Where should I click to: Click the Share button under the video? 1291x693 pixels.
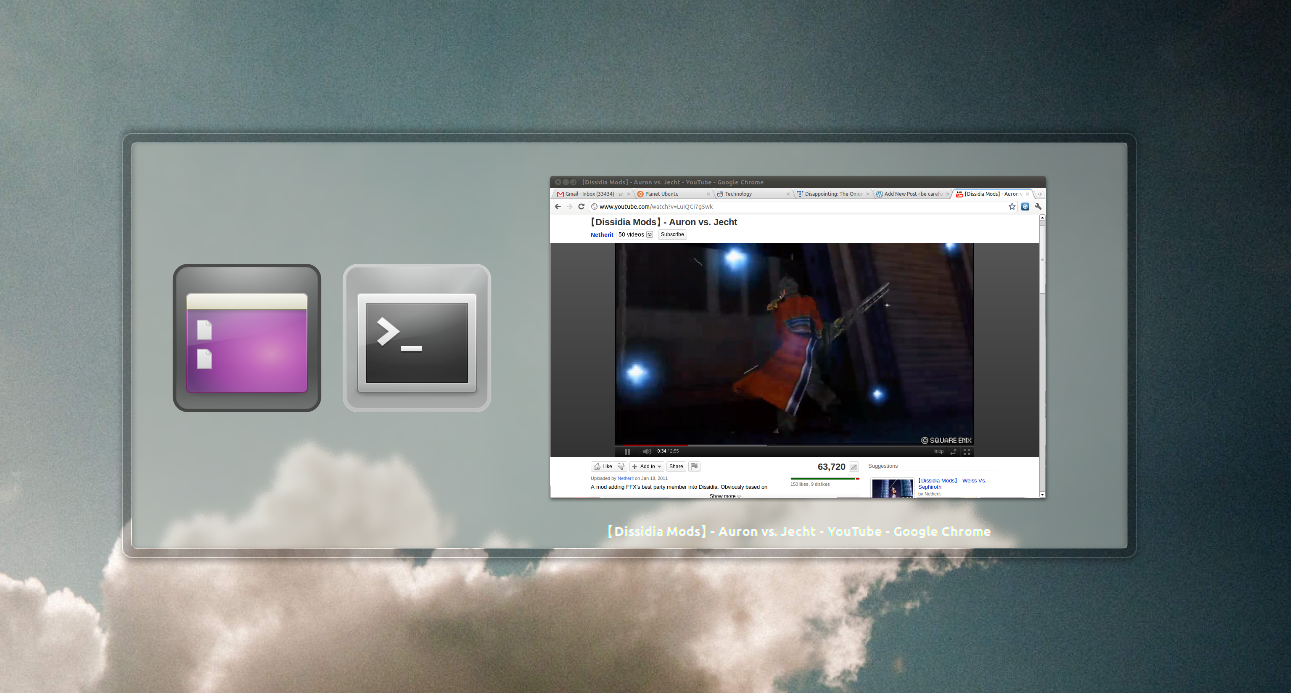coord(676,466)
